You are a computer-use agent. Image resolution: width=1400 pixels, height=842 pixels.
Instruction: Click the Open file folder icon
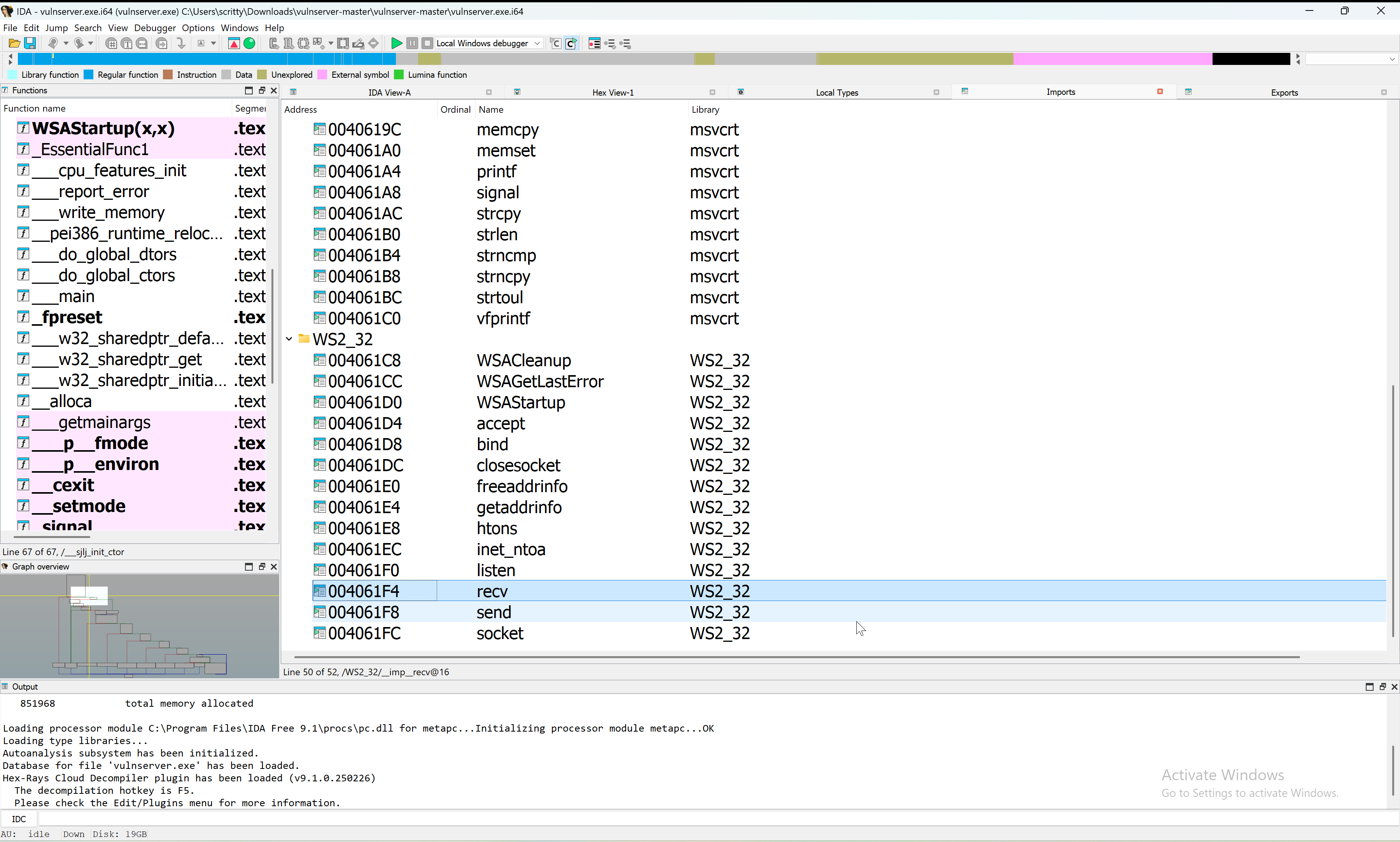[14, 43]
